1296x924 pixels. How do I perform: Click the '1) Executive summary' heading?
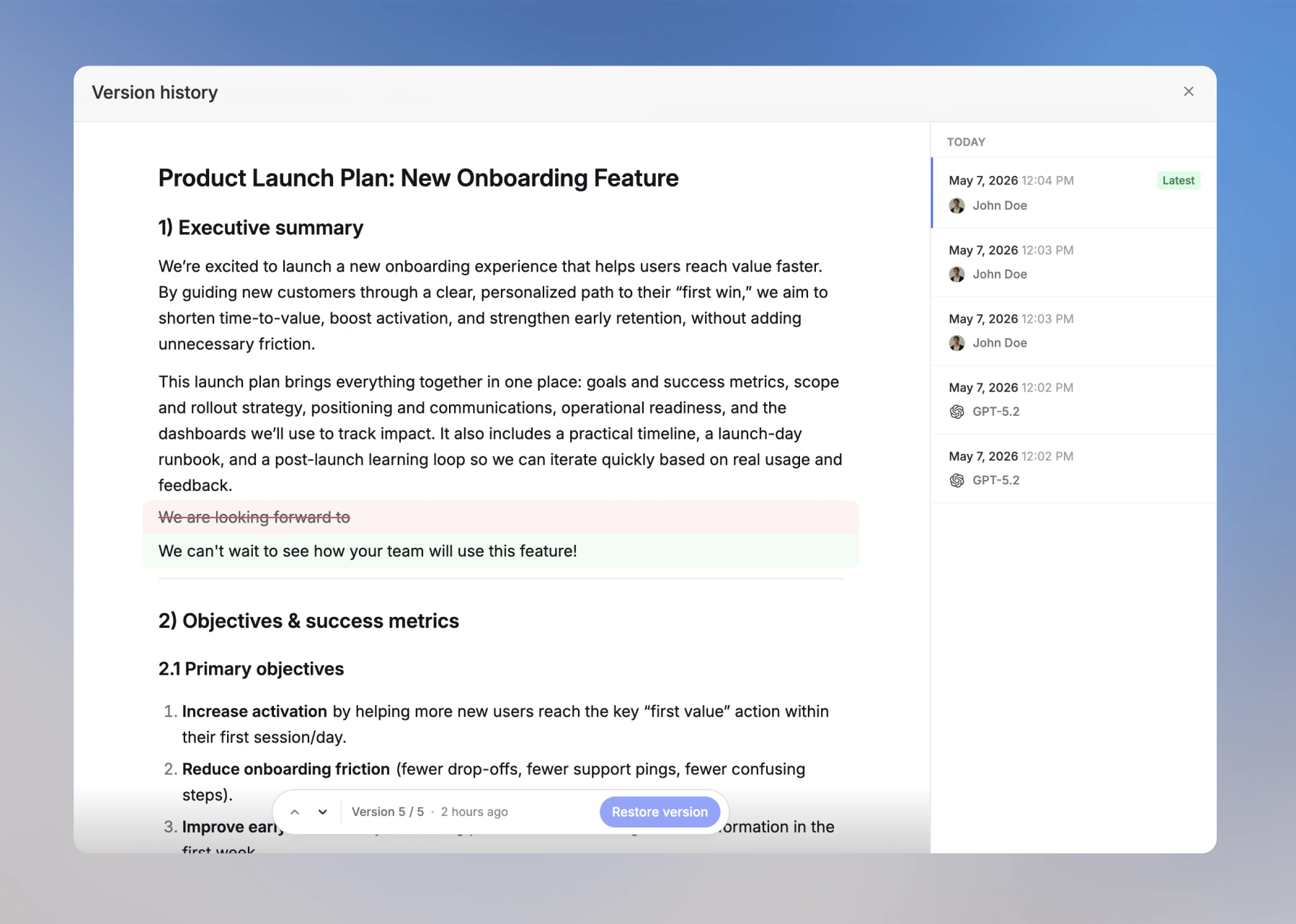(x=261, y=228)
